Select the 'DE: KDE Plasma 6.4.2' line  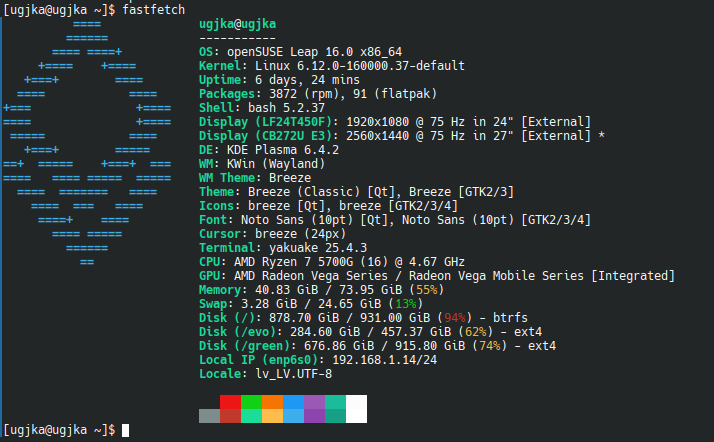click(269, 150)
